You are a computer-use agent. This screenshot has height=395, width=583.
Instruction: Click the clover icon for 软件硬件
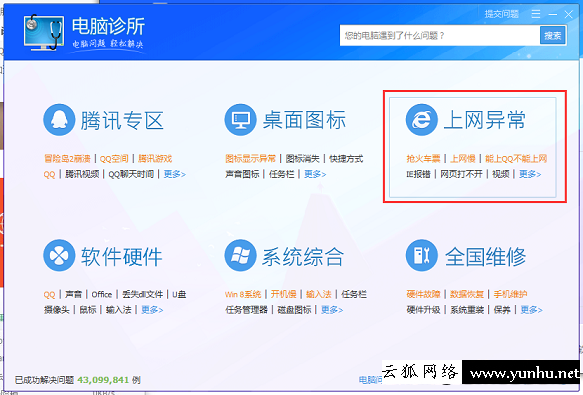(59, 256)
